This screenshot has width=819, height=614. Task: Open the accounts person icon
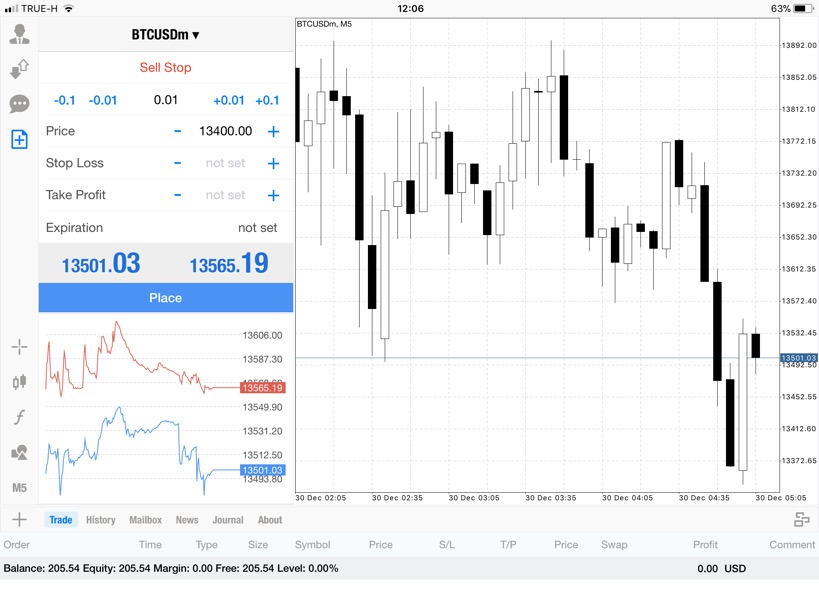pyautogui.click(x=19, y=36)
